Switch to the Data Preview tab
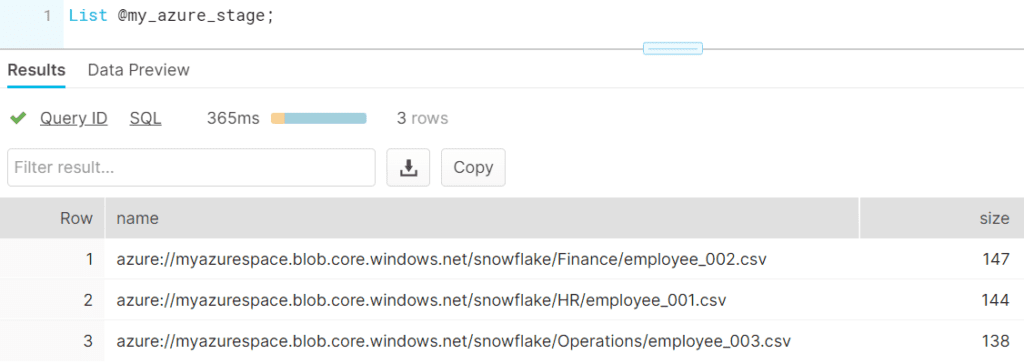Viewport: 1024px width, 364px height. 138,70
